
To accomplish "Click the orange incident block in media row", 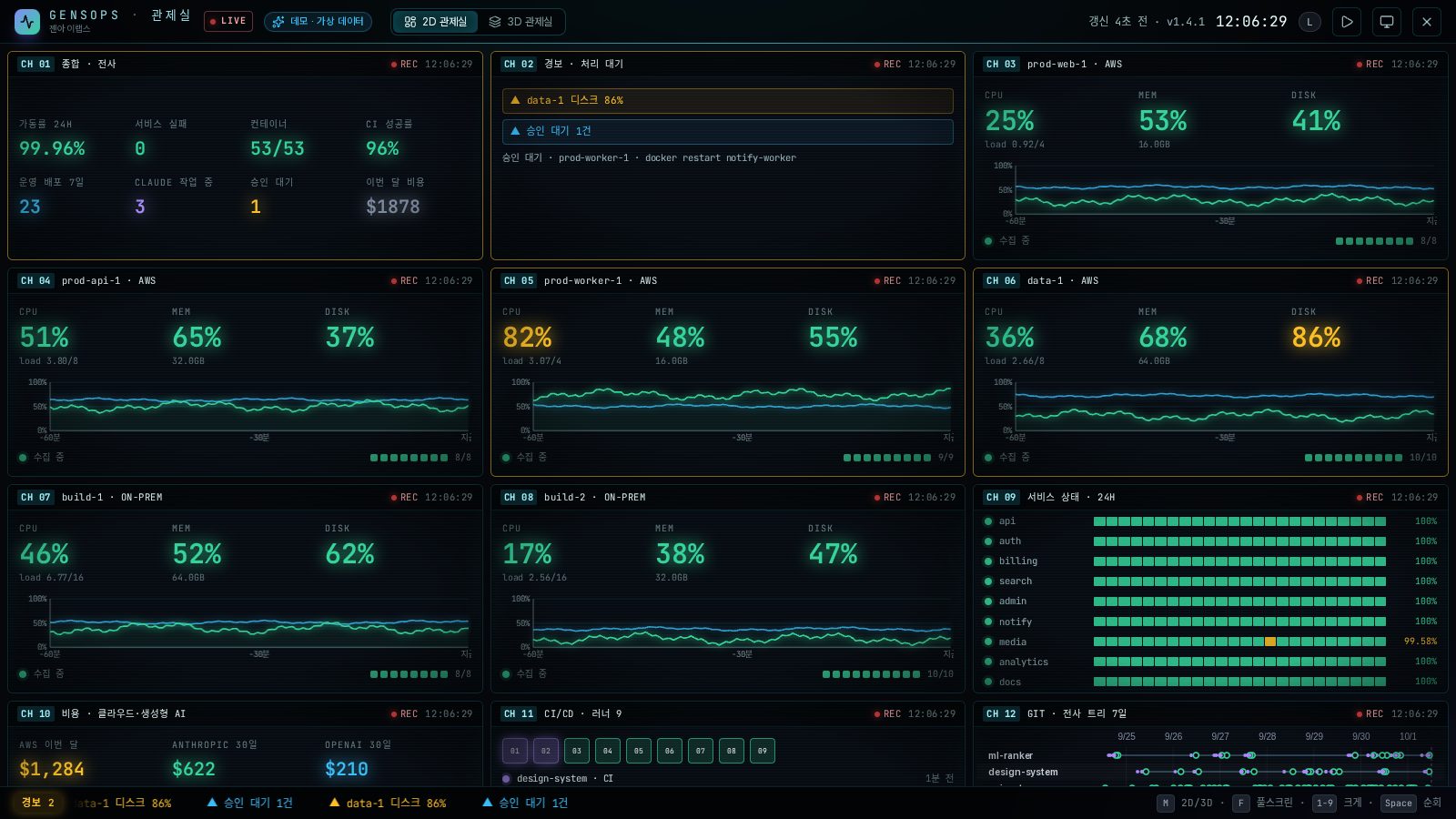I will [x=1270, y=642].
